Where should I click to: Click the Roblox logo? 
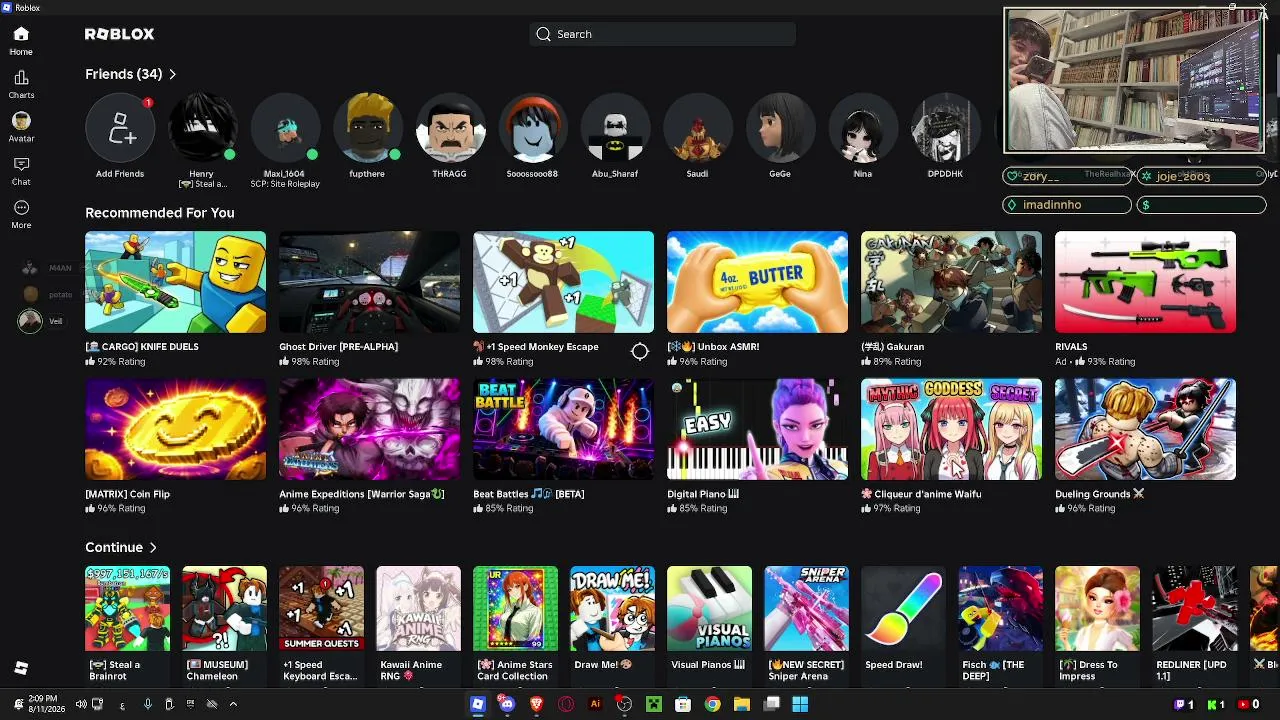click(120, 34)
